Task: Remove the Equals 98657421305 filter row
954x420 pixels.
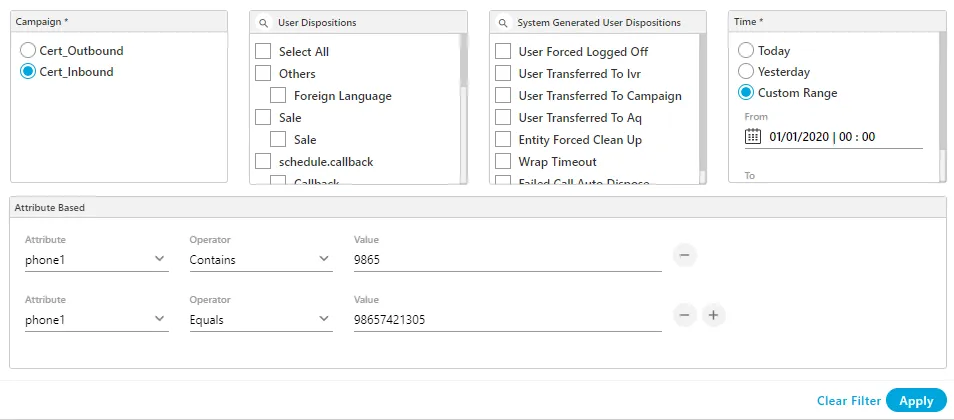Action: (684, 315)
